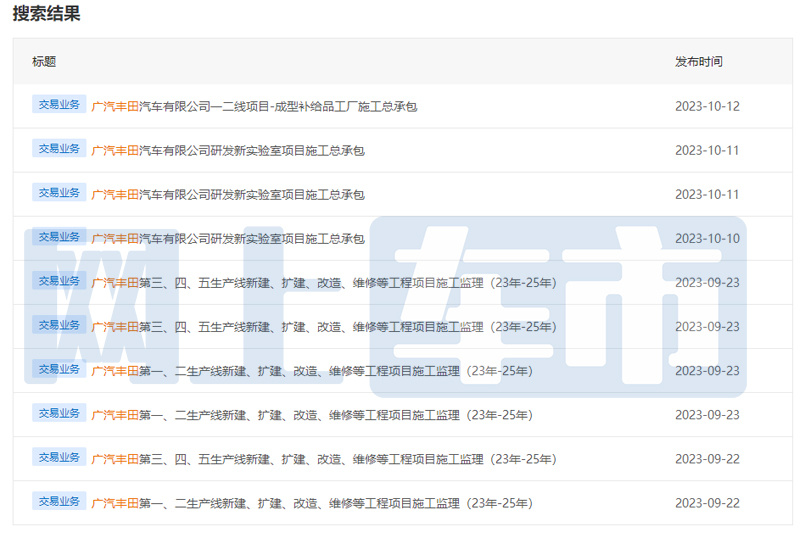This screenshot has height=533, width=800.
Task: Open first 第一、二生产线 result dated 2023-09-23
Action: click(312, 371)
